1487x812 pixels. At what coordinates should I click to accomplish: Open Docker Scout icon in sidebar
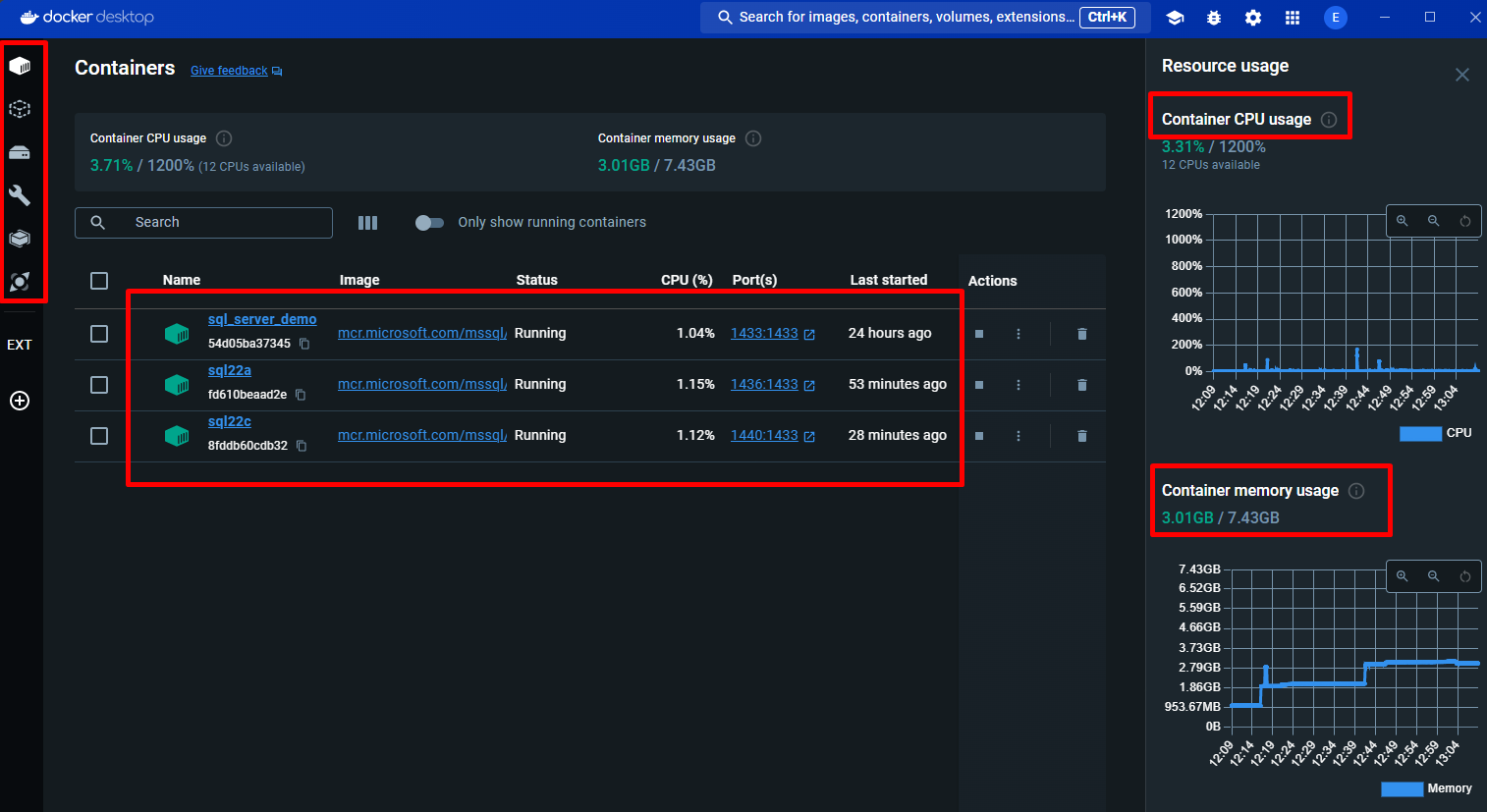click(x=20, y=282)
